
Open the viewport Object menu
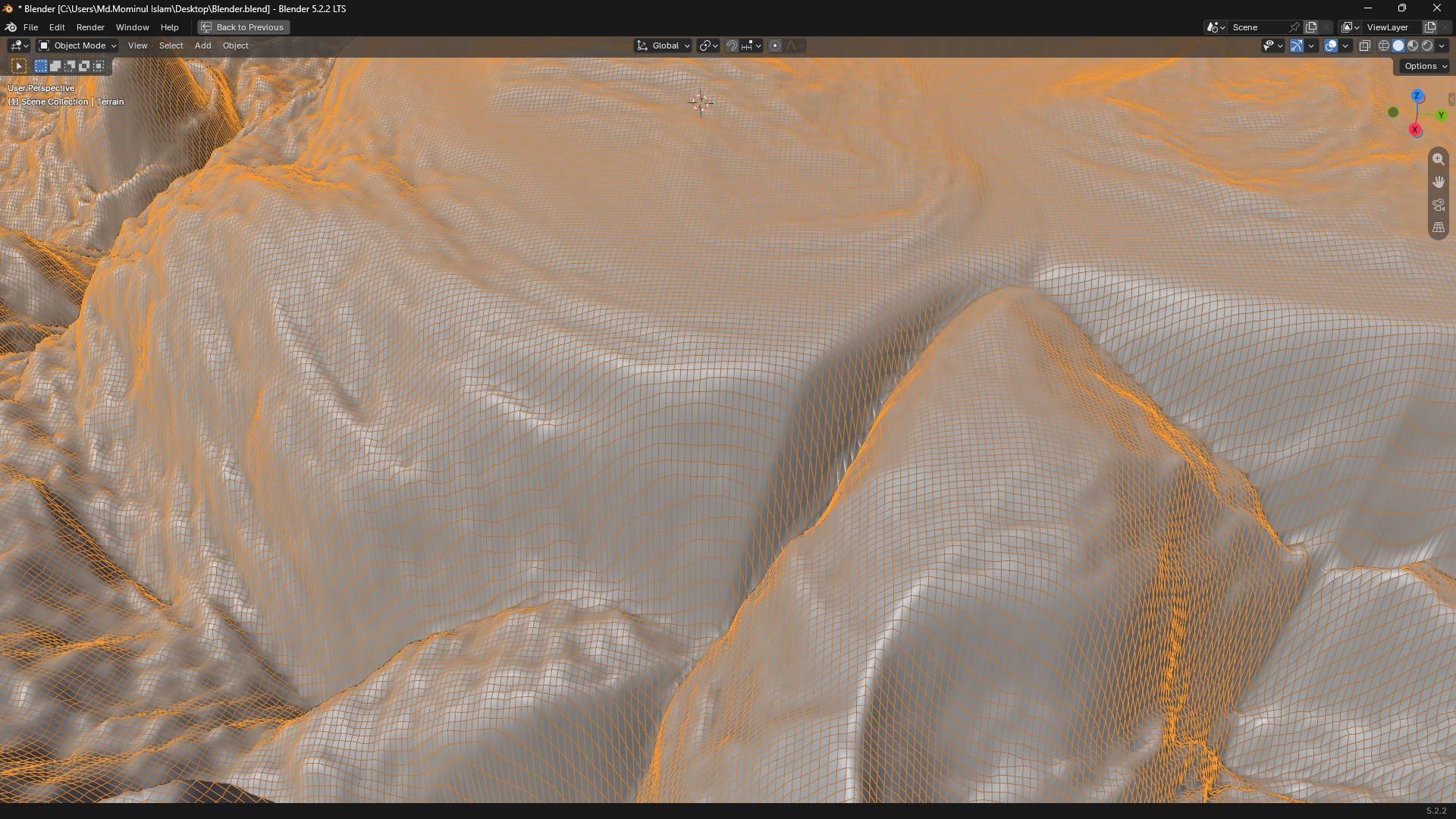pyautogui.click(x=235, y=45)
